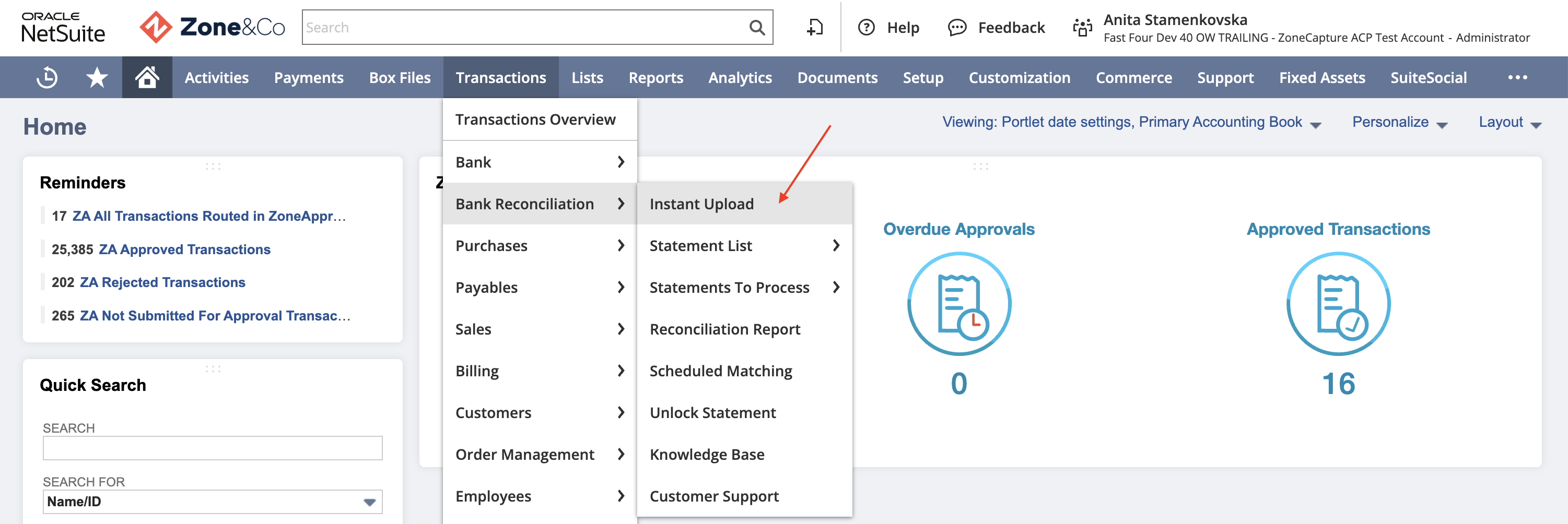The width and height of the screenshot is (1568, 524).
Task: Go to Home via house icon
Action: (147, 77)
